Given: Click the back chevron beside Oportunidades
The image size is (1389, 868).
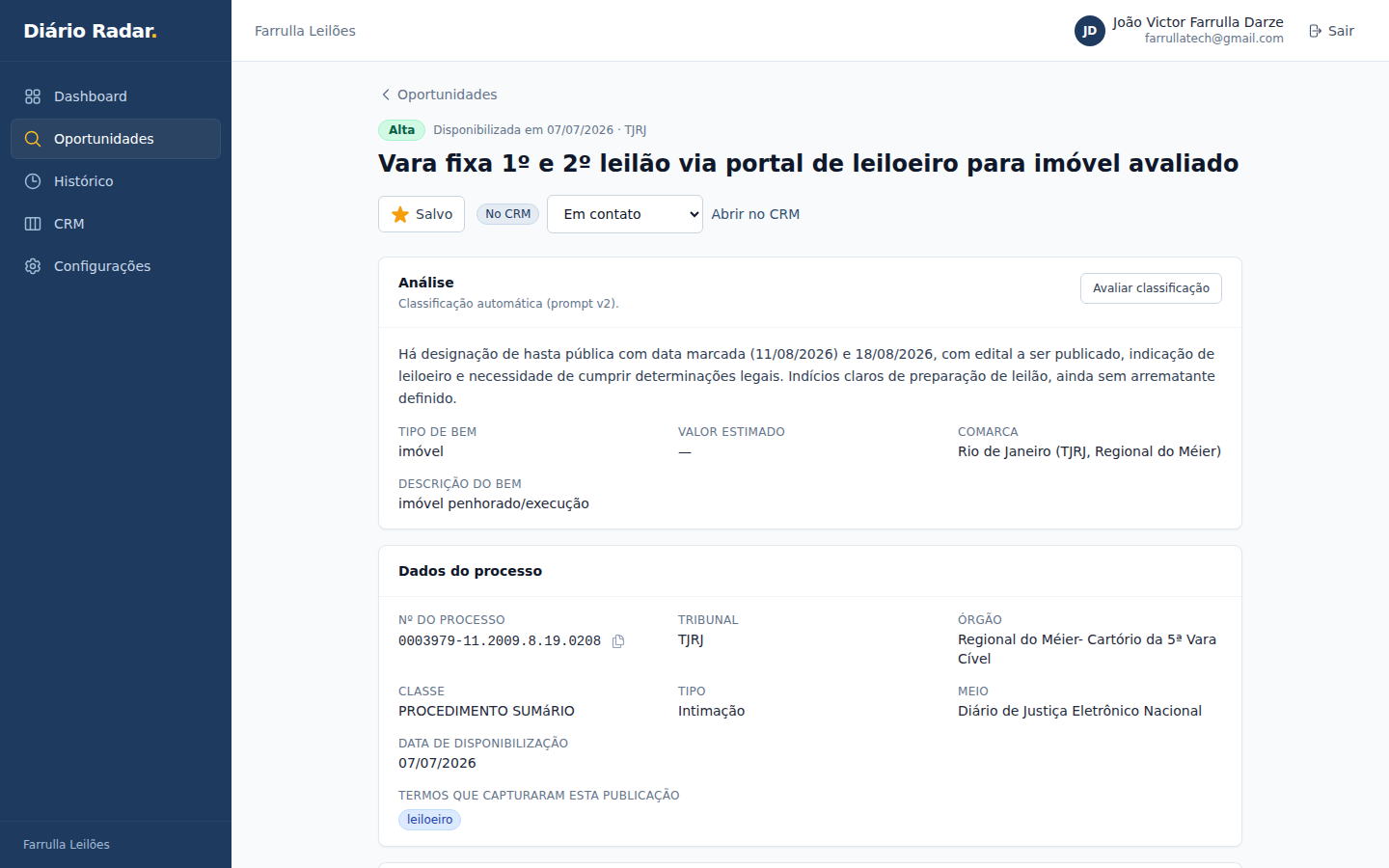Looking at the screenshot, I should click(x=386, y=95).
